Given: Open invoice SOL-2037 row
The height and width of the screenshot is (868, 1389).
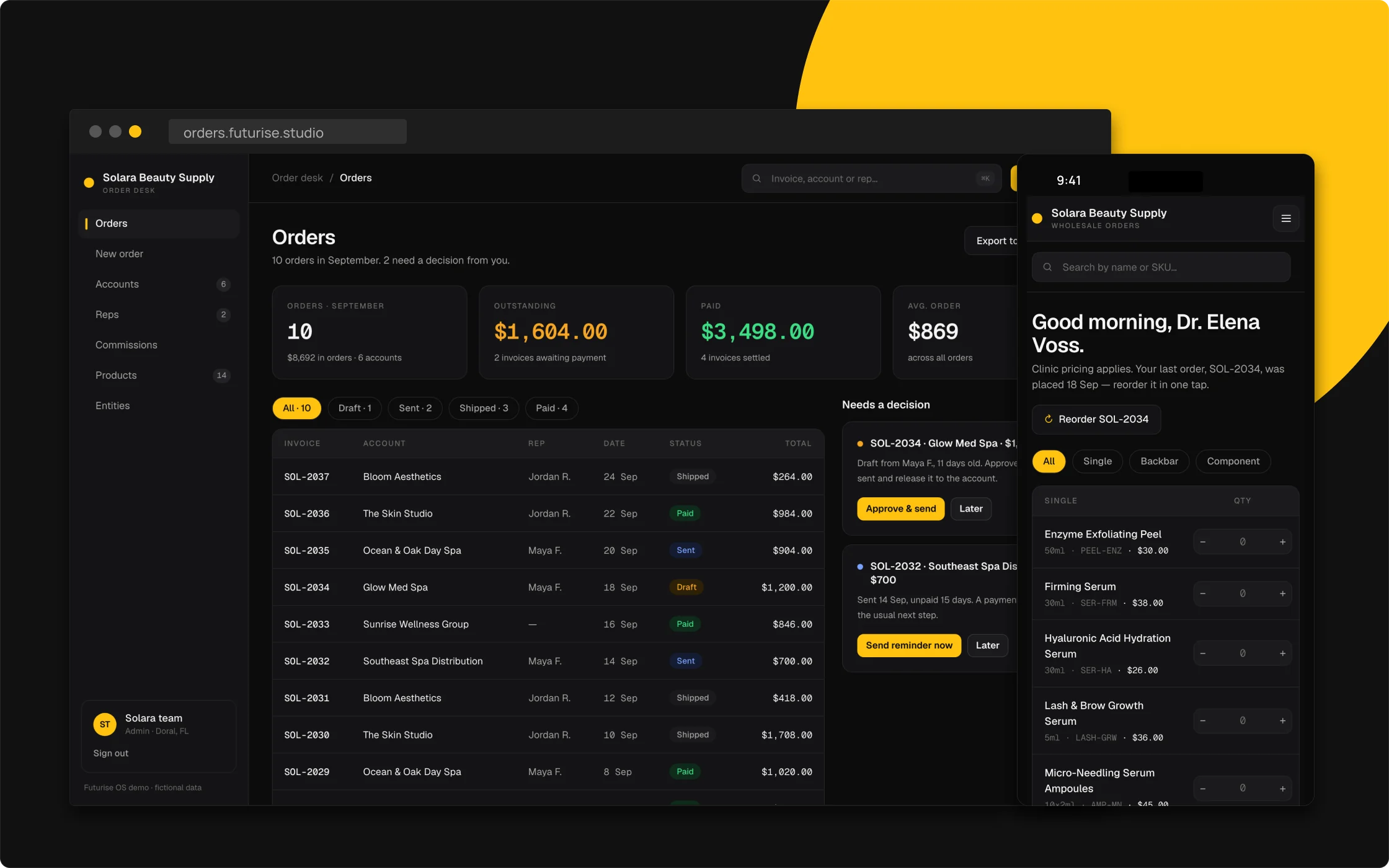Looking at the screenshot, I should click(x=548, y=477).
